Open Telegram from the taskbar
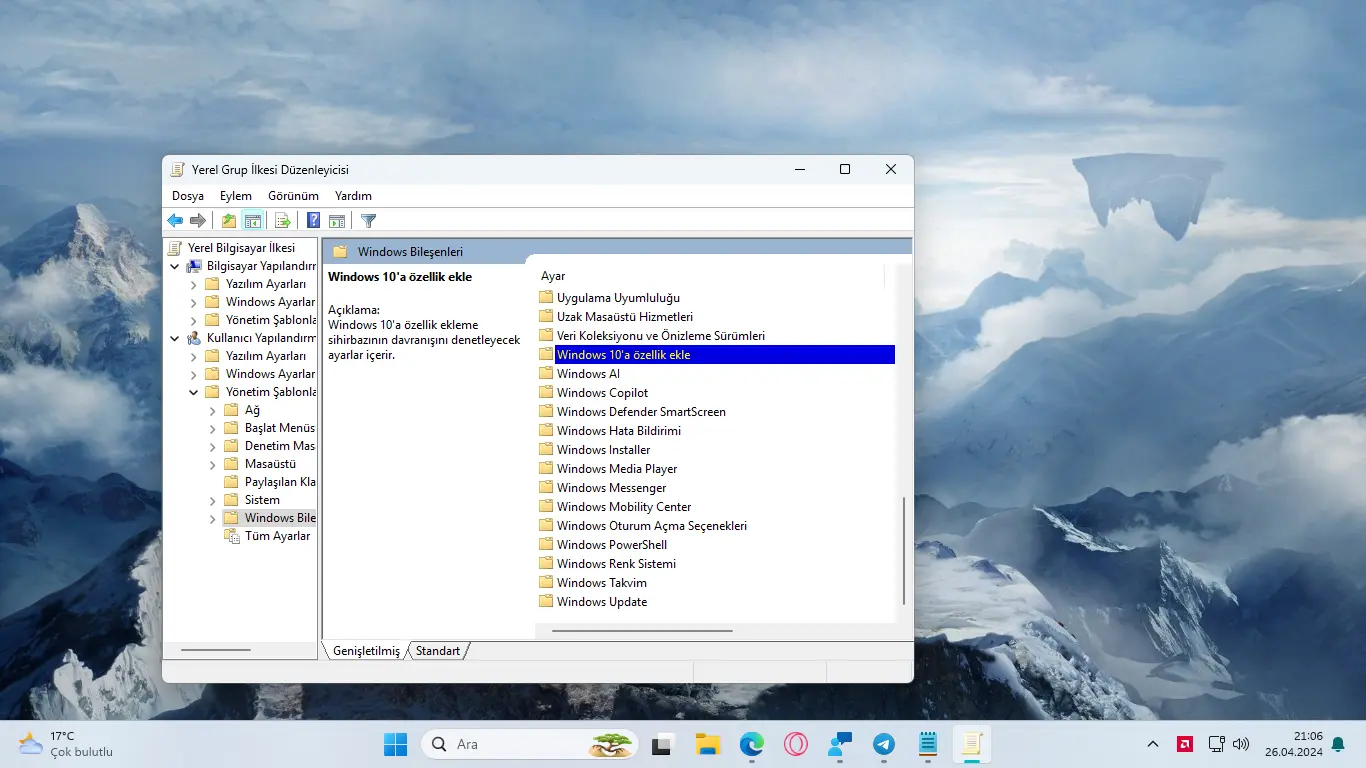The height and width of the screenshot is (768, 1366). click(x=884, y=744)
